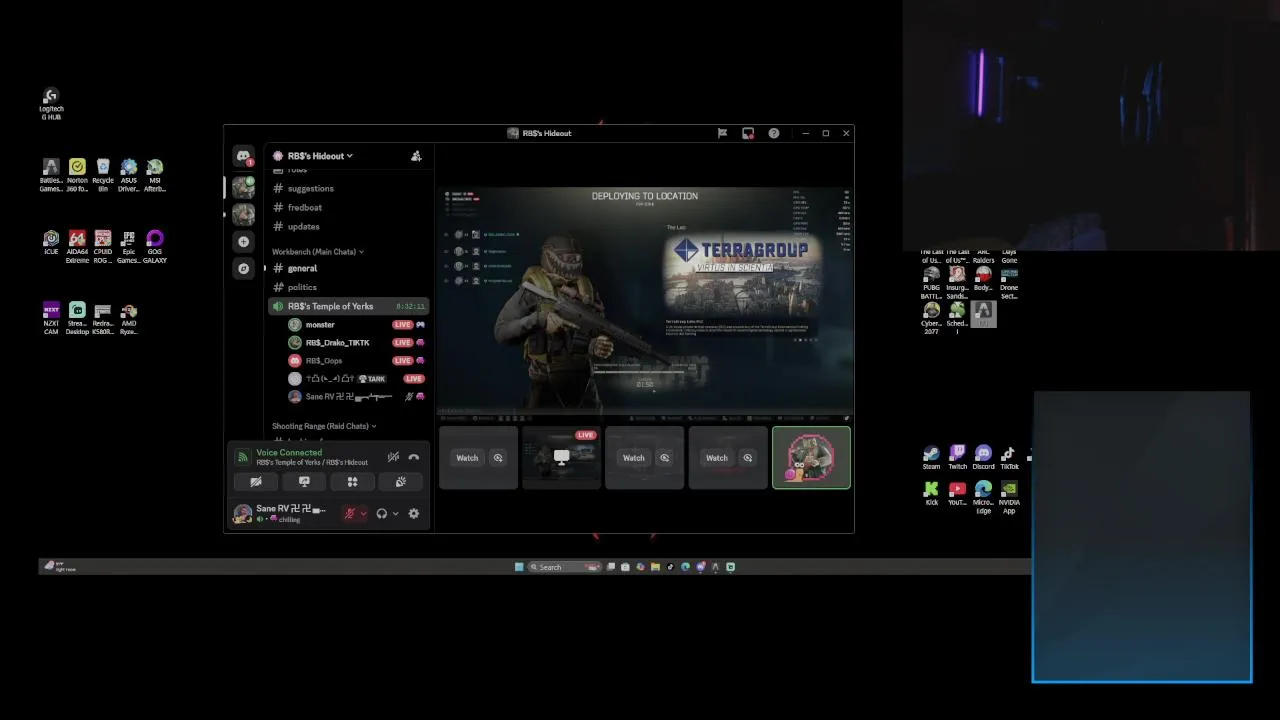Open the soundboard button in voice panel

tap(400, 482)
